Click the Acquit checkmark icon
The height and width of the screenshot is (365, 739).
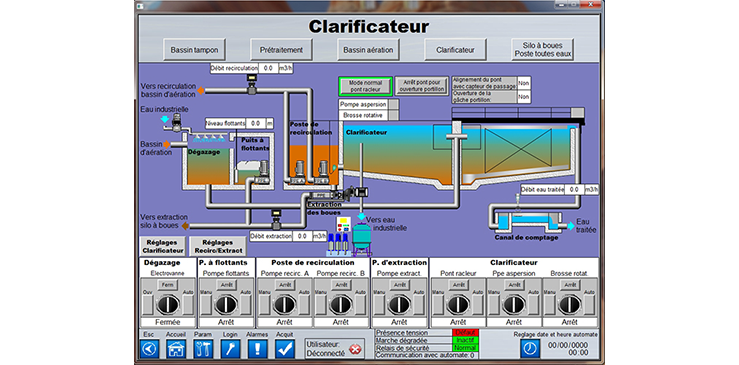point(285,348)
